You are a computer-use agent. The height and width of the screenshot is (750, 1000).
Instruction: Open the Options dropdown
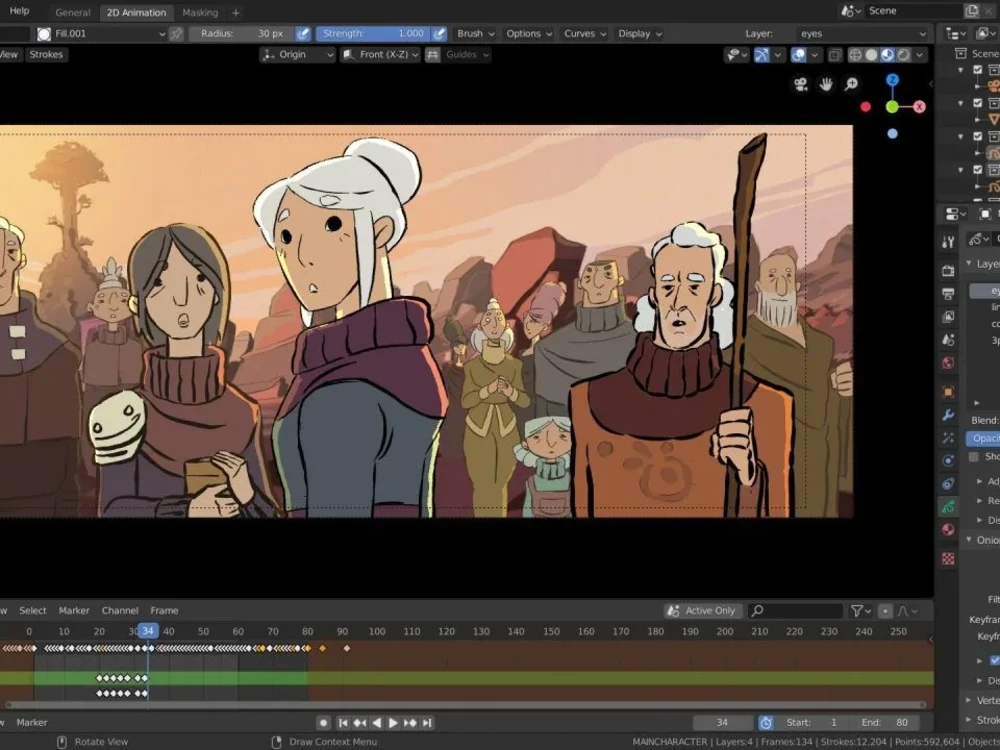[x=529, y=34]
